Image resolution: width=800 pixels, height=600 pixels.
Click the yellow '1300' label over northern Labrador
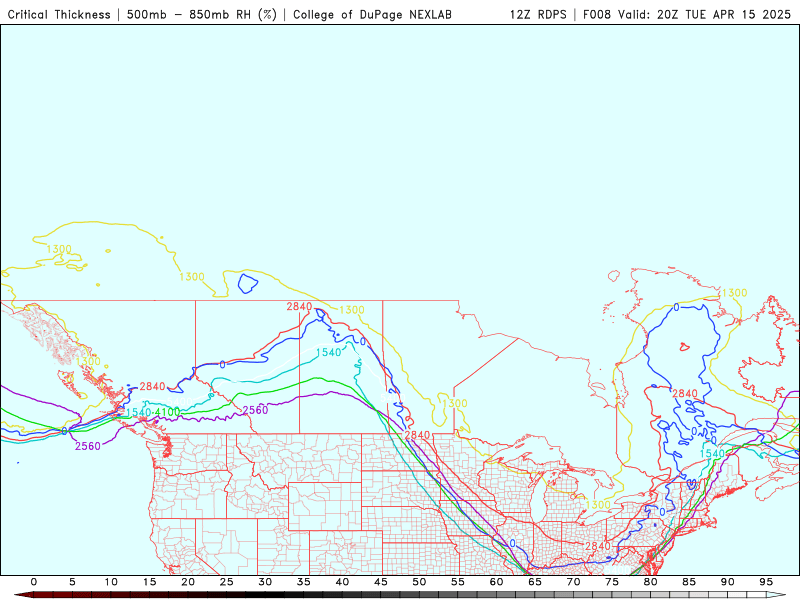pyautogui.click(x=734, y=293)
